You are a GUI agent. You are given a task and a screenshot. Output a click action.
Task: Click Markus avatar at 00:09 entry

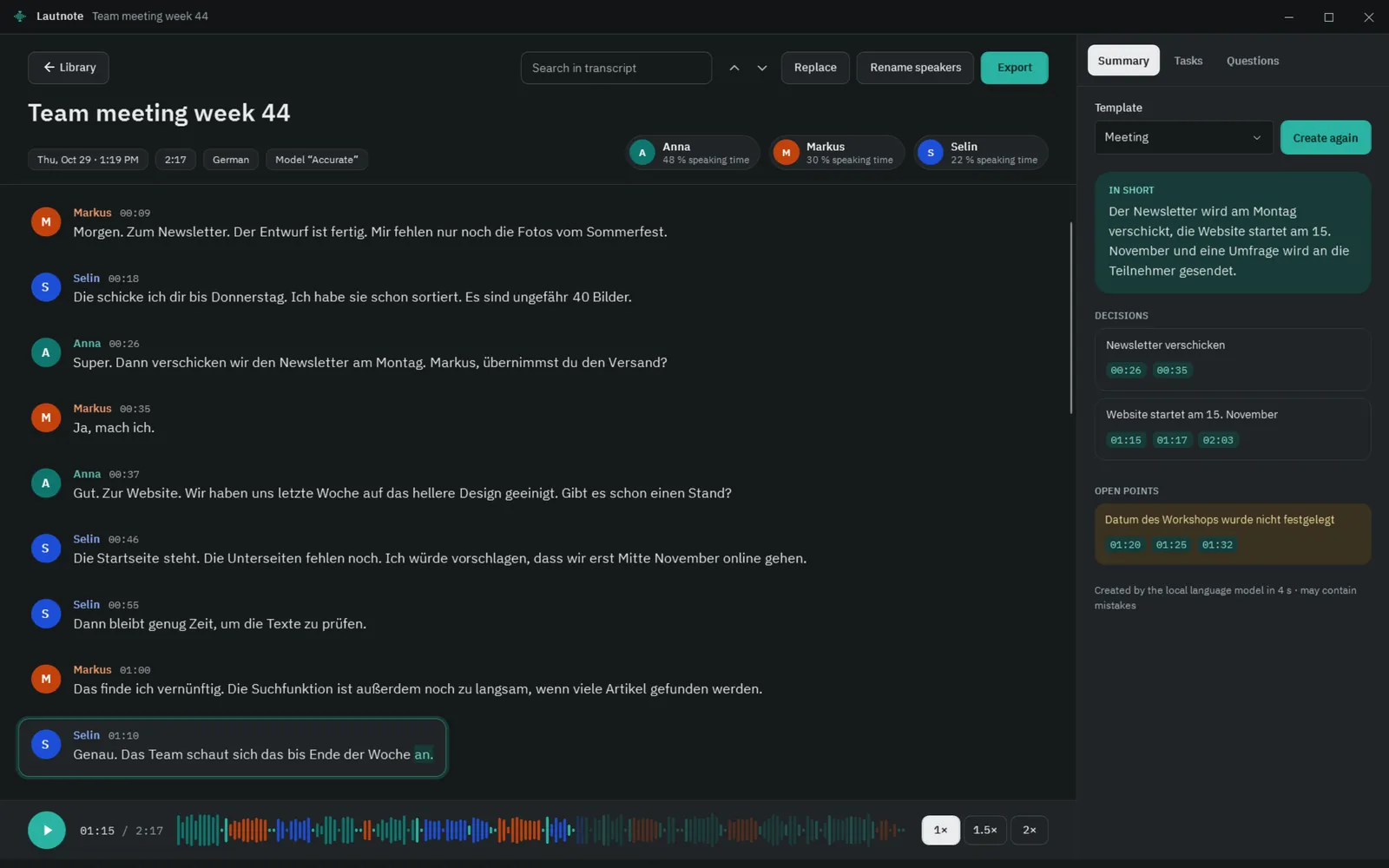(x=46, y=222)
